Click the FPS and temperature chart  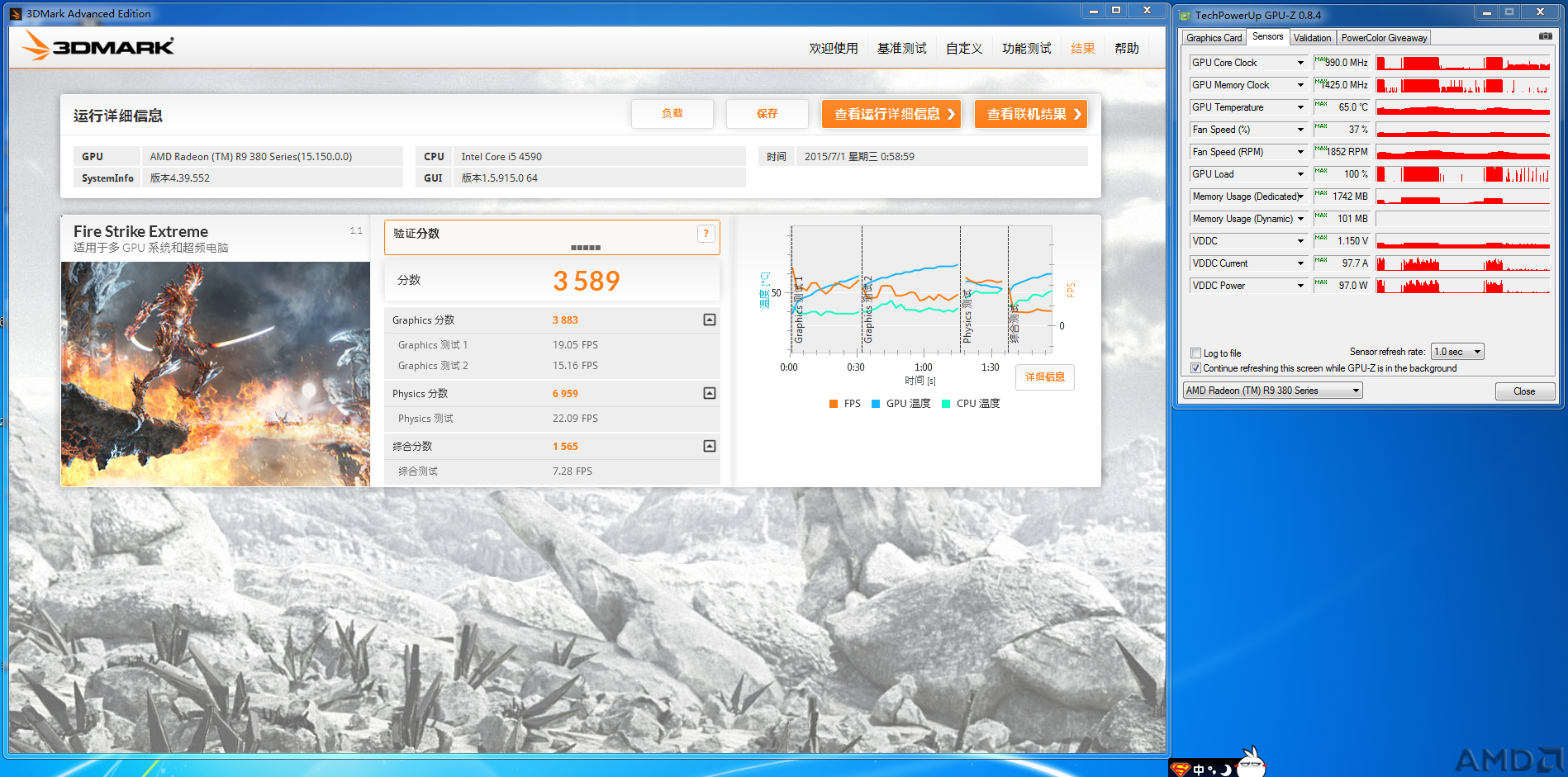[921, 290]
